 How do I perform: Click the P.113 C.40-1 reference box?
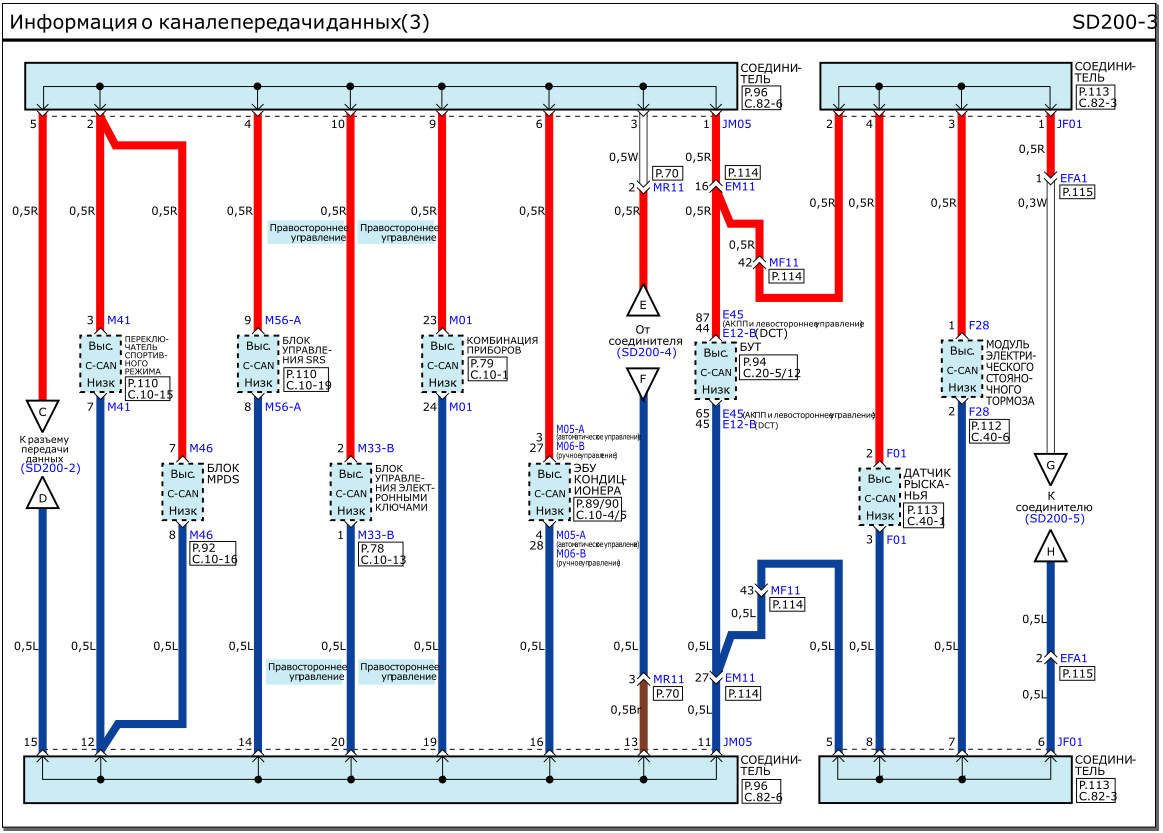point(925,516)
